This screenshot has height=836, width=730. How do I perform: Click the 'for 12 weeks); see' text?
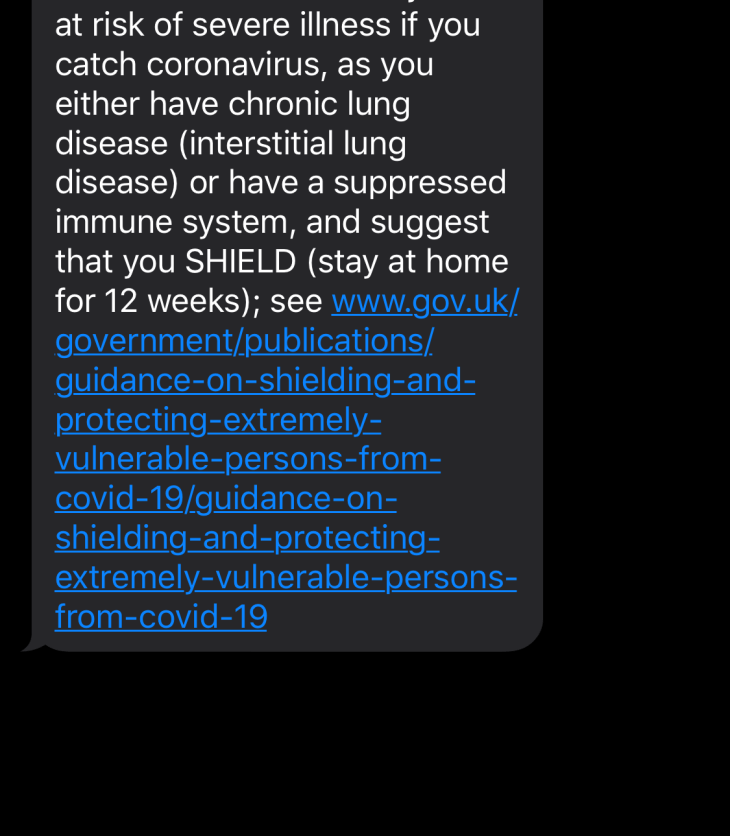pyautogui.click(x=189, y=301)
